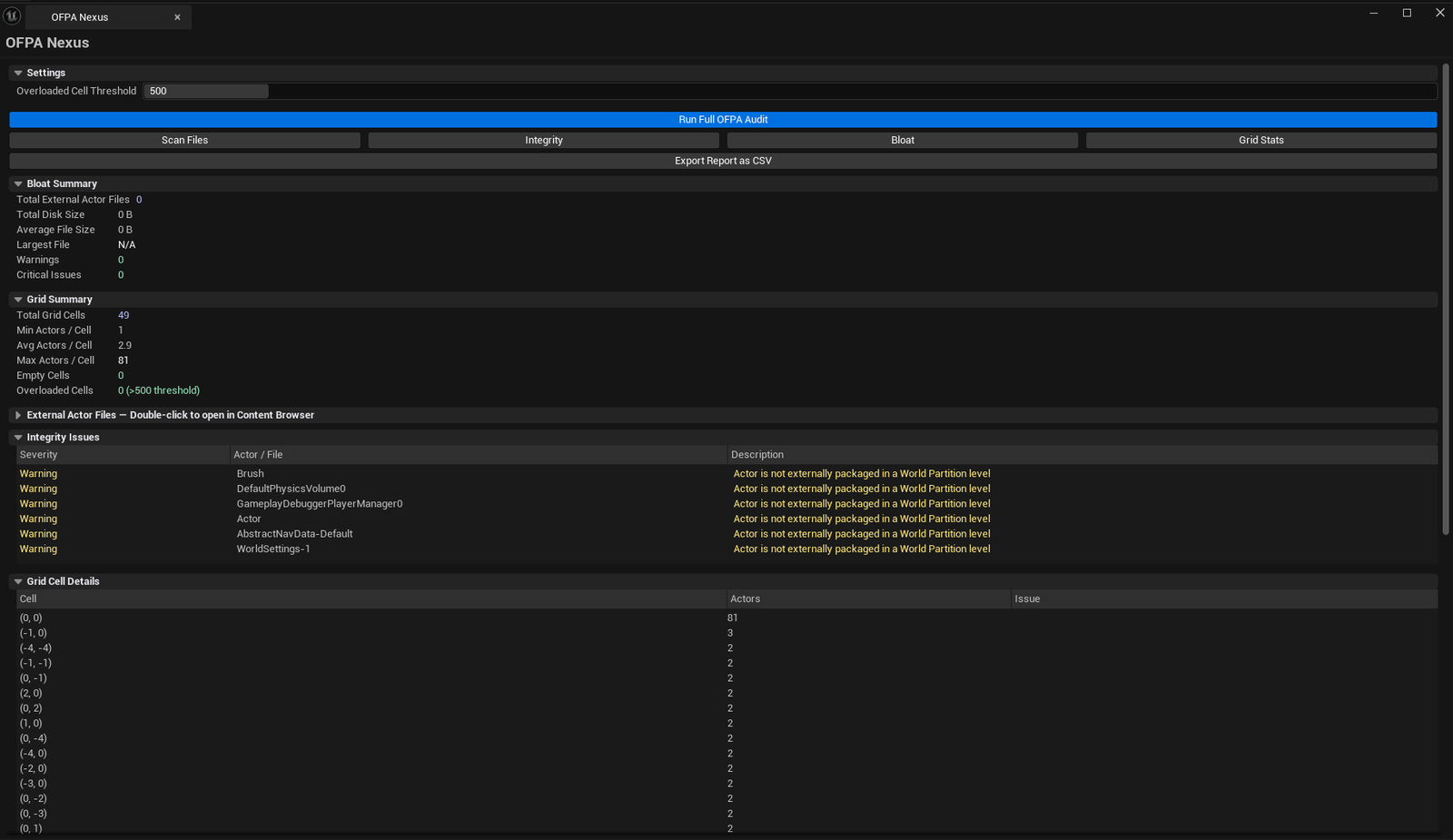Select grid cell (-4, 0) row

point(726,754)
